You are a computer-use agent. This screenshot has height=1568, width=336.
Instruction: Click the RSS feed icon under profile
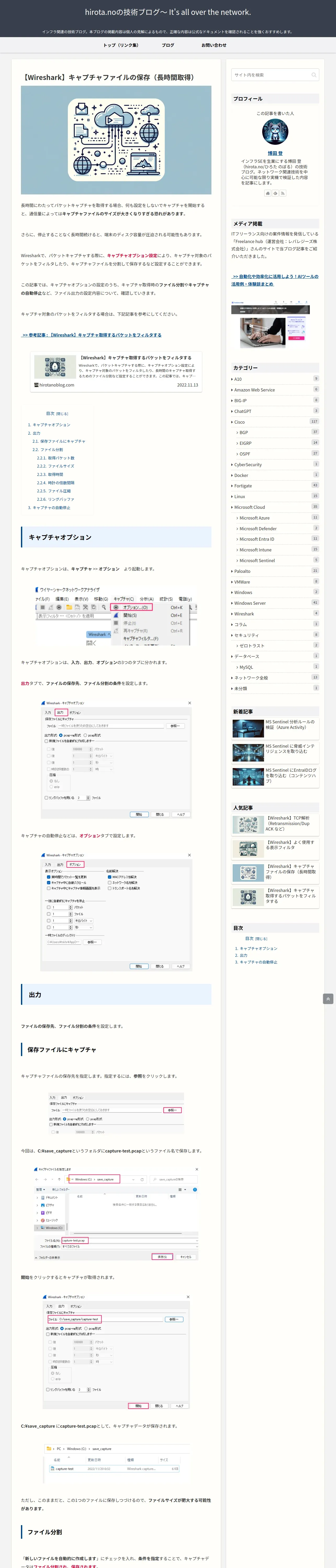click(x=283, y=193)
